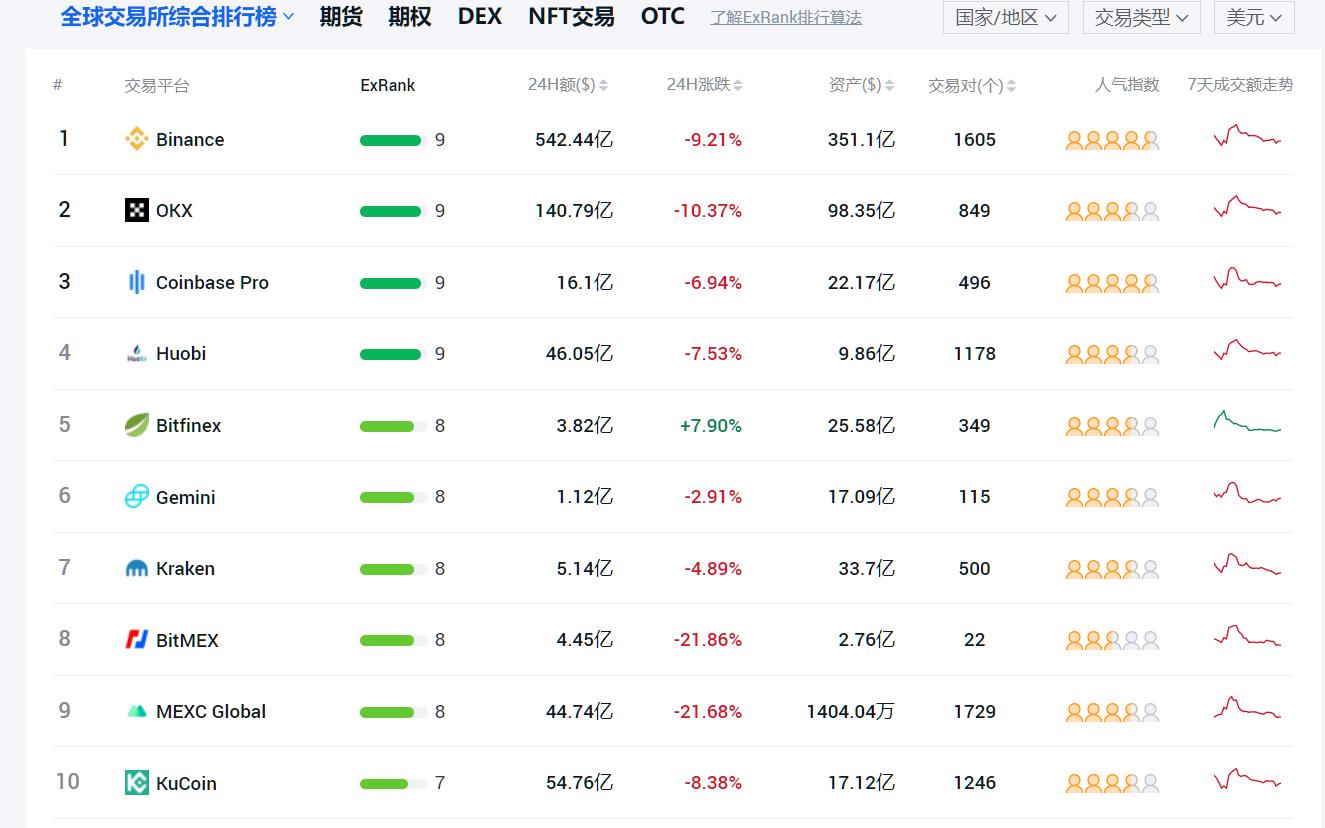
Task: Click Binance ExRank score bar
Action: 394,140
